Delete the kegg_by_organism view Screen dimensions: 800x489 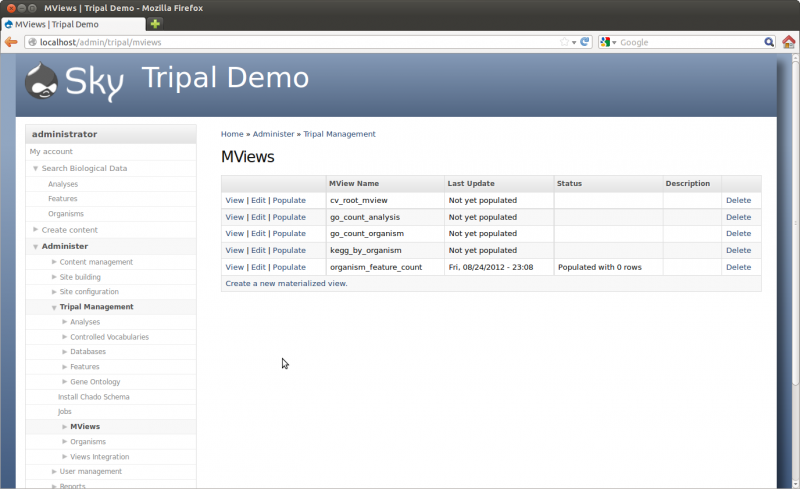click(738, 250)
